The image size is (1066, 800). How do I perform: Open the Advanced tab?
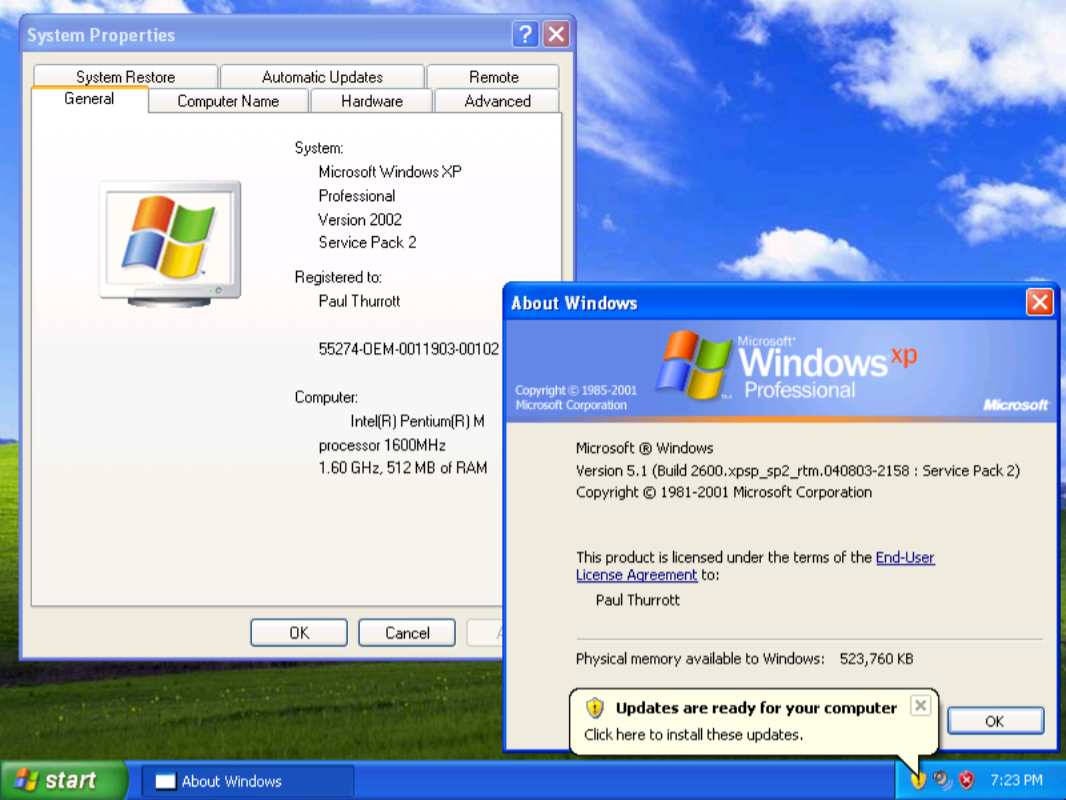[x=497, y=101]
